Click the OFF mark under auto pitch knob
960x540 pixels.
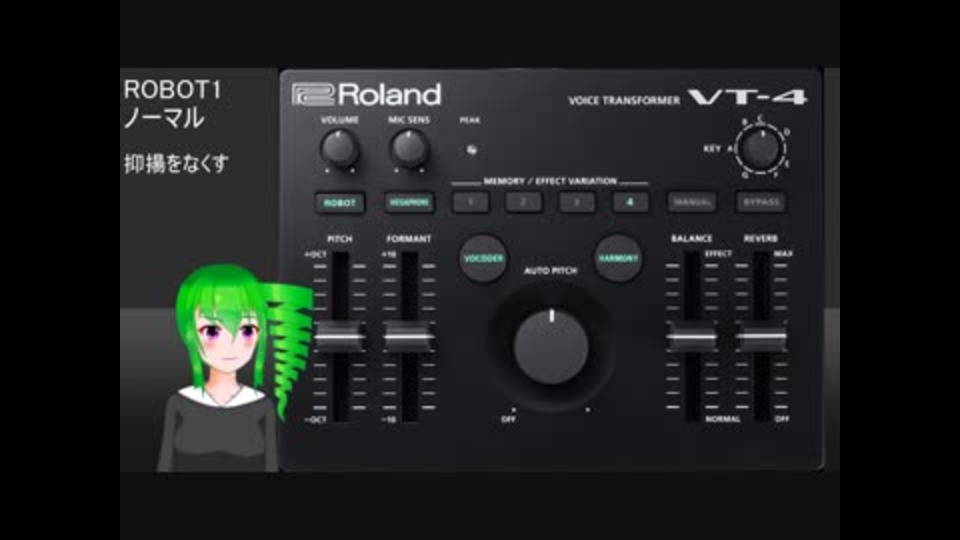[509, 419]
